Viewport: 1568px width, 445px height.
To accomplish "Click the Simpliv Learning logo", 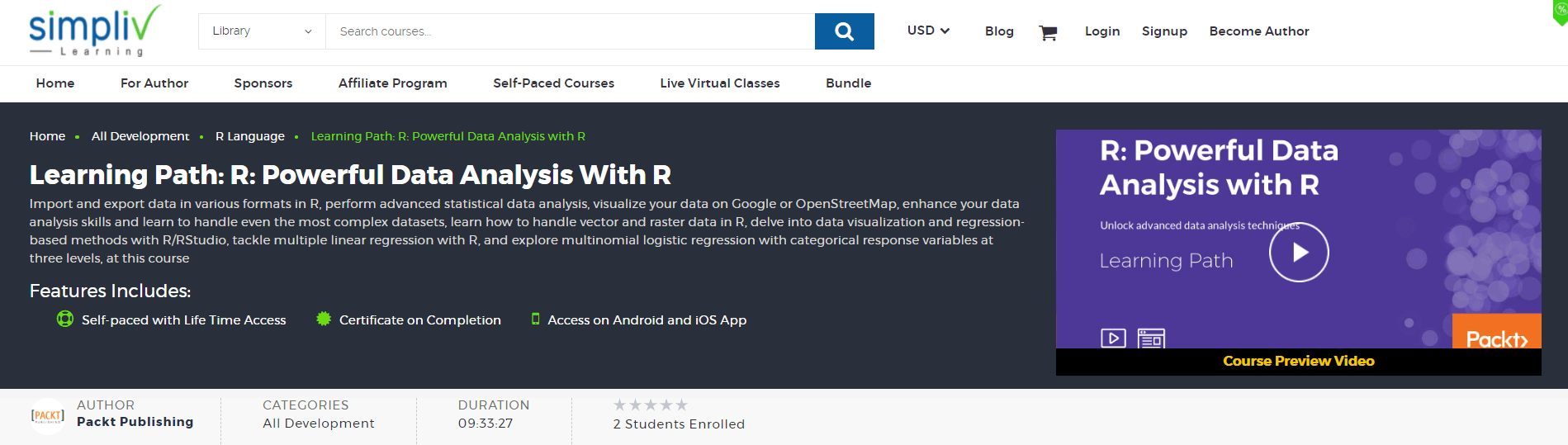I will (94, 31).
